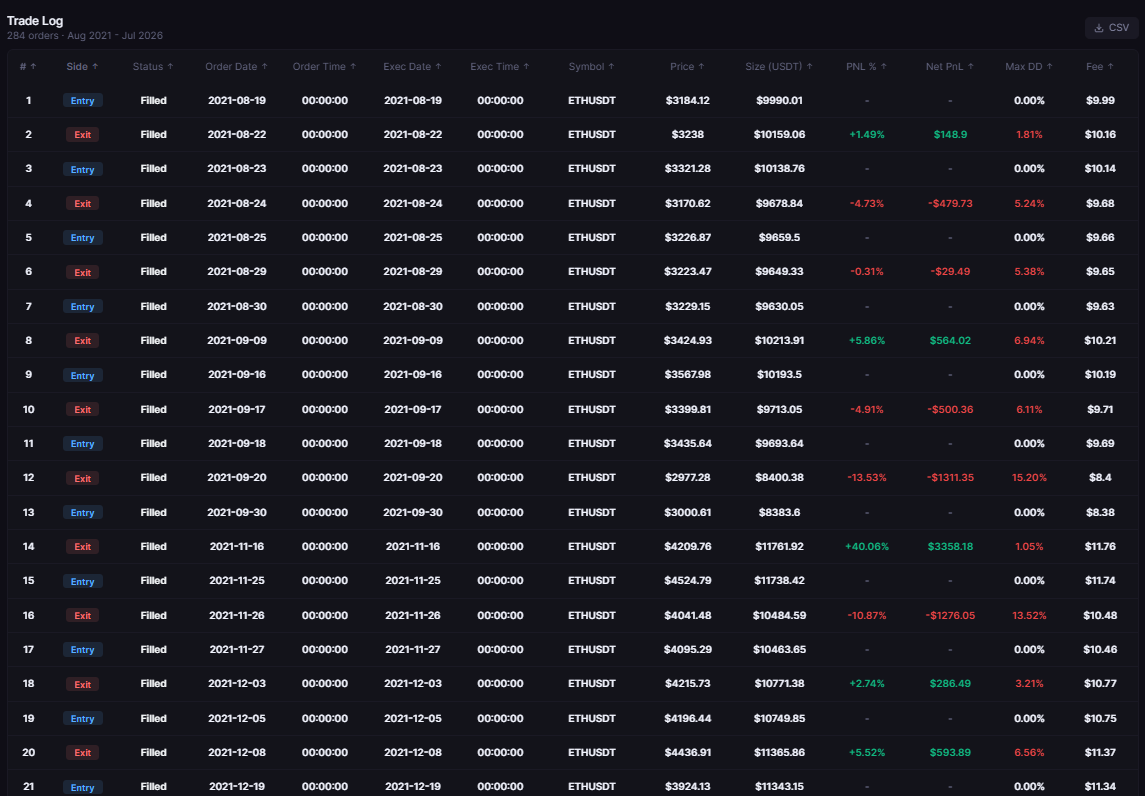Select size $9659.5 cell
Image resolution: width=1145 pixels, height=796 pixels.
tap(779, 237)
